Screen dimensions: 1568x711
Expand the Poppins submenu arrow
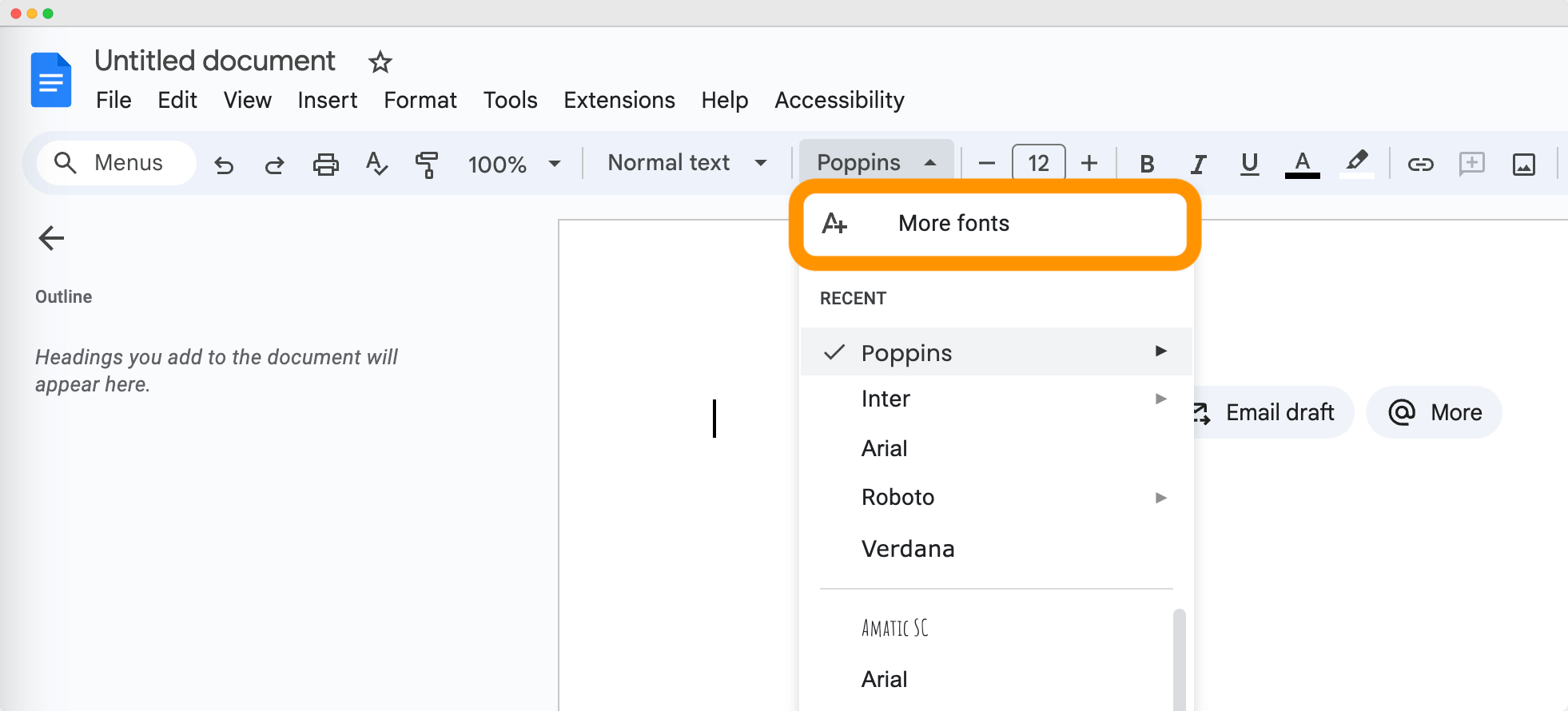coord(1161,351)
